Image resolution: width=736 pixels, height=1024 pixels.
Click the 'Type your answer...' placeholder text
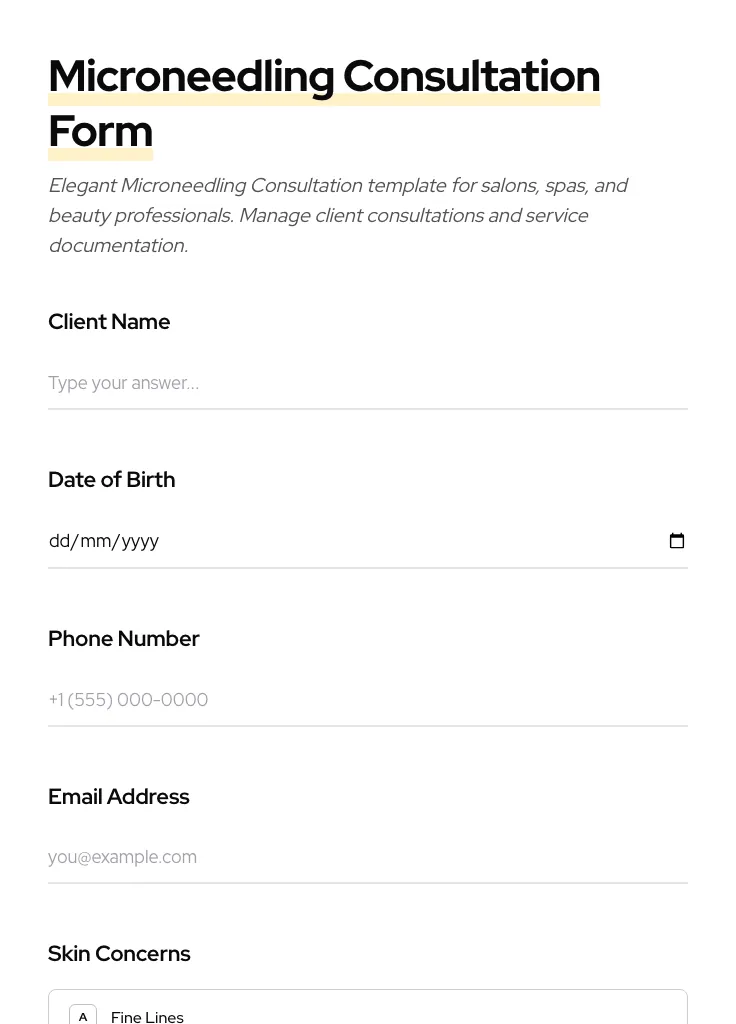(x=123, y=383)
